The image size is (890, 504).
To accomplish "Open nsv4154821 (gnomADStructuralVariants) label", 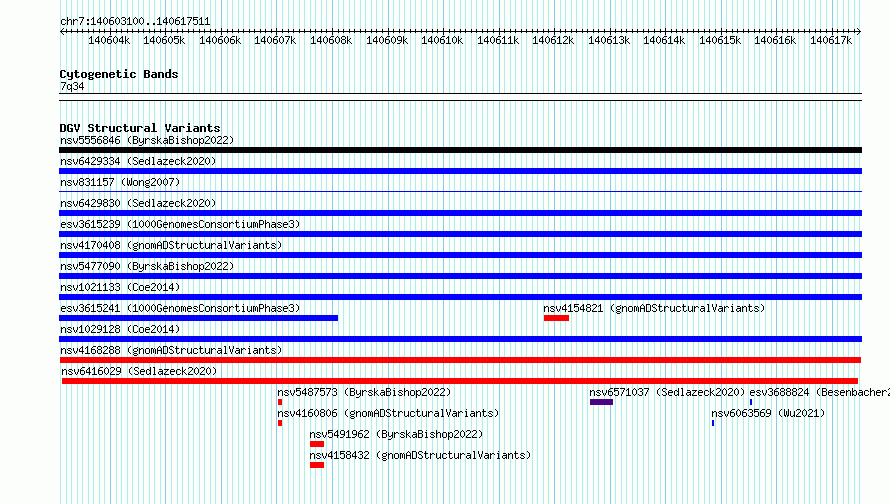I will 654,308.
